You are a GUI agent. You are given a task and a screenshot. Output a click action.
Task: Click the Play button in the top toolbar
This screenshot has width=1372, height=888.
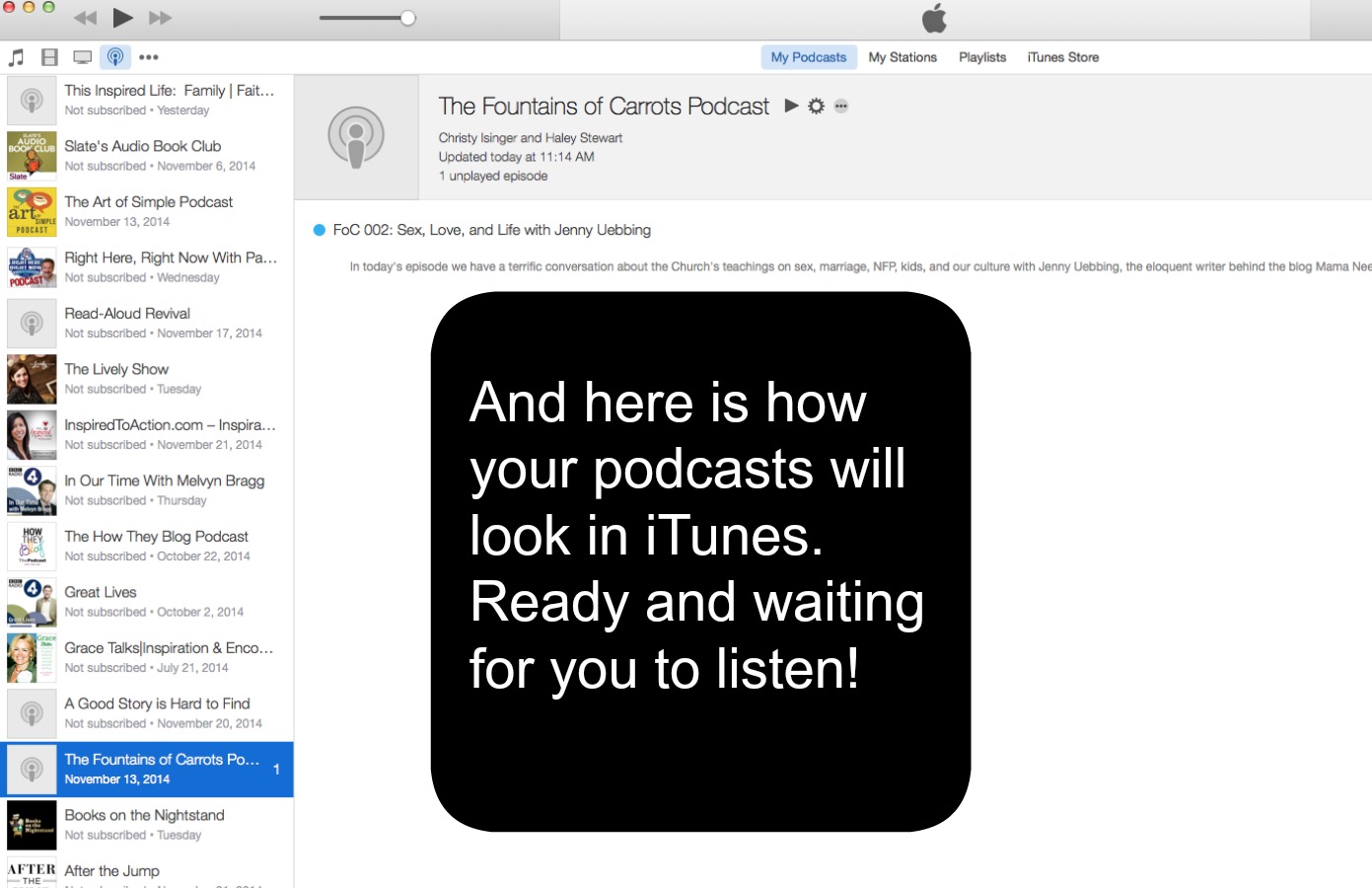pos(123,18)
